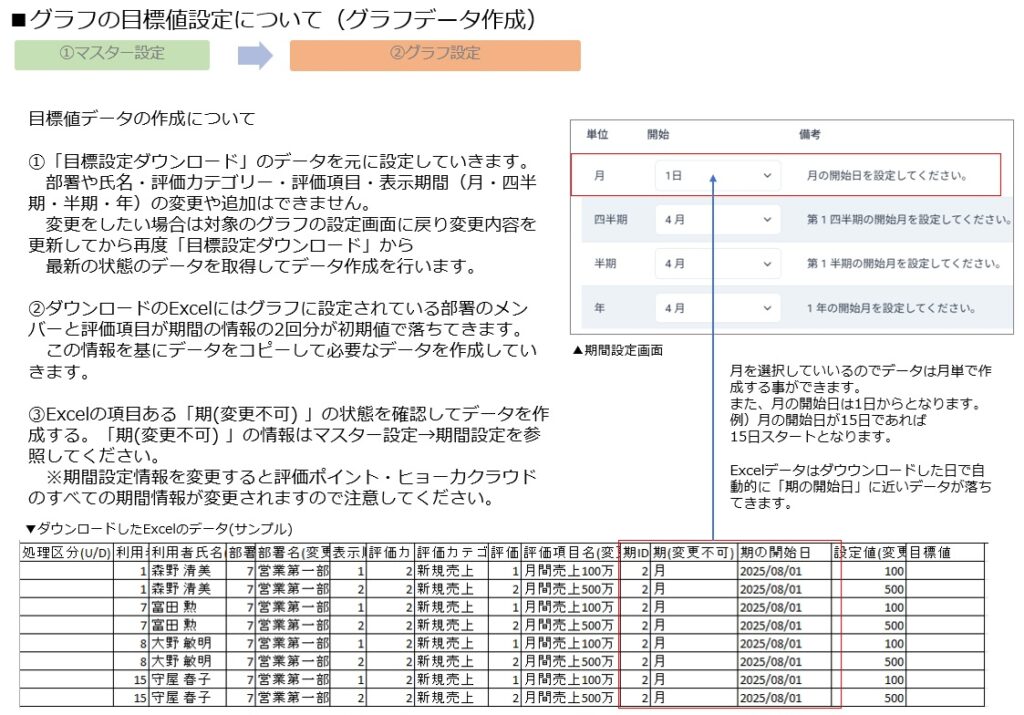This screenshot has width=1024, height=715.
Task: Open the 月 start-day dropdown showing 1日
Action: pos(716,175)
